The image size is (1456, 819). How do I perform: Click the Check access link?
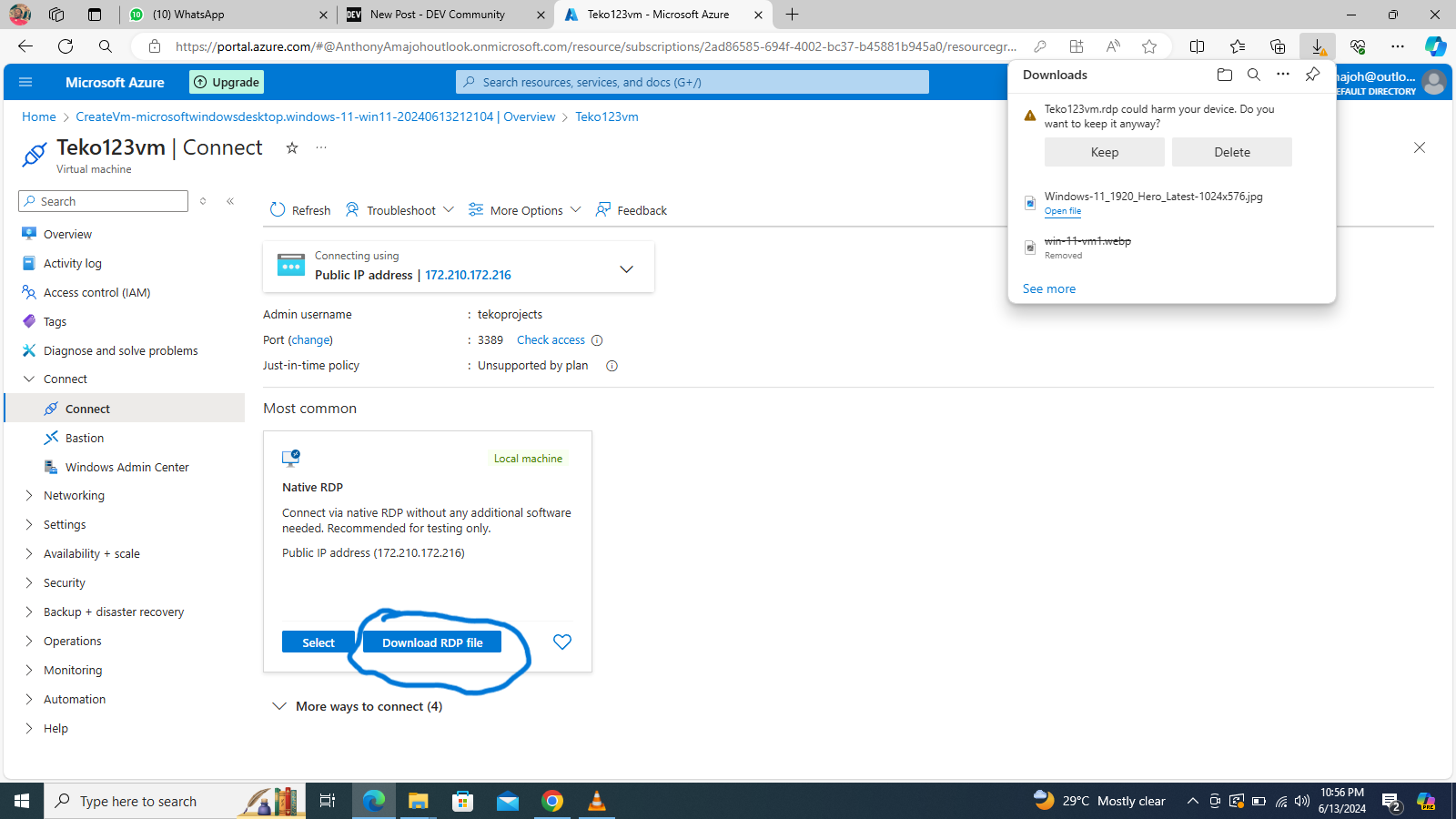point(551,339)
